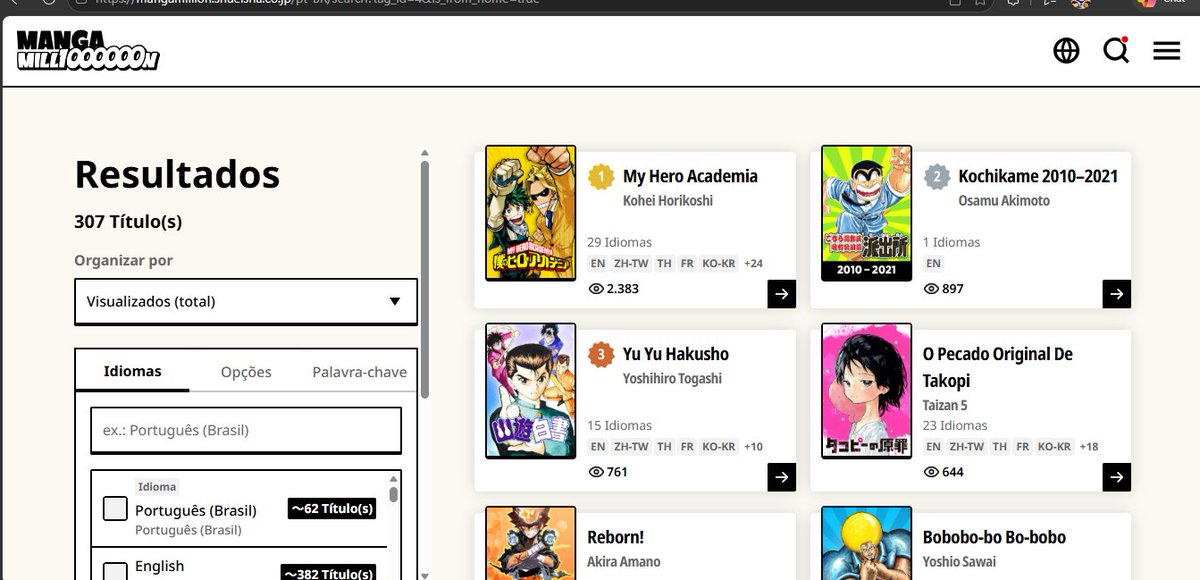
Task: Click author name Yoshihiro Togashi
Action: [672, 379]
